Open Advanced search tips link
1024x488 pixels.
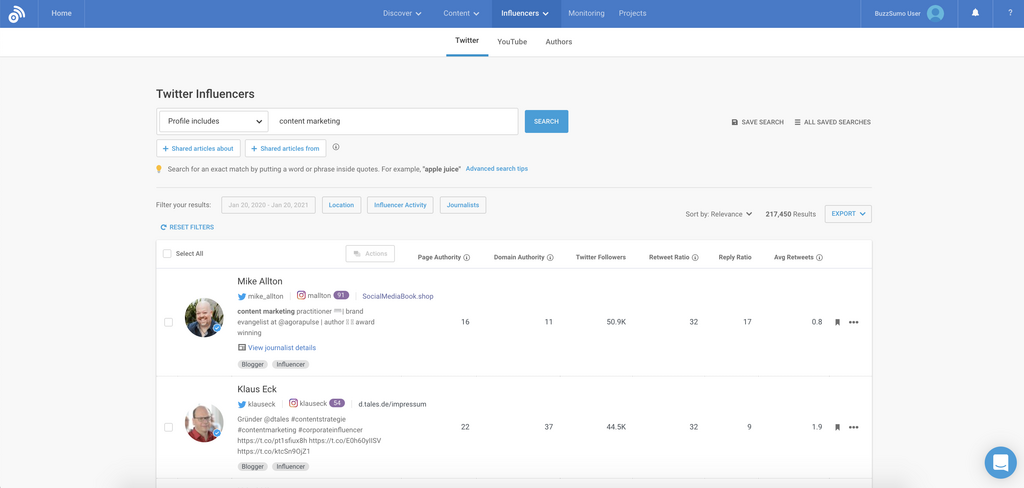click(x=497, y=169)
